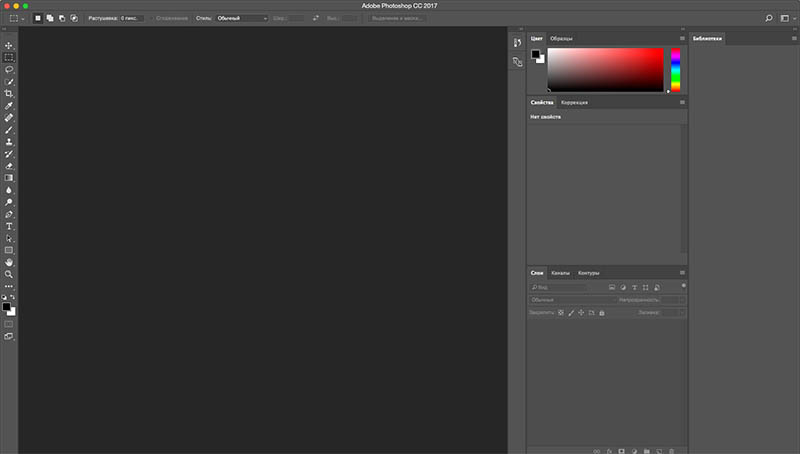Select the Rectangle shape tool
The width and height of the screenshot is (800, 454).
click(x=9, y=250)
